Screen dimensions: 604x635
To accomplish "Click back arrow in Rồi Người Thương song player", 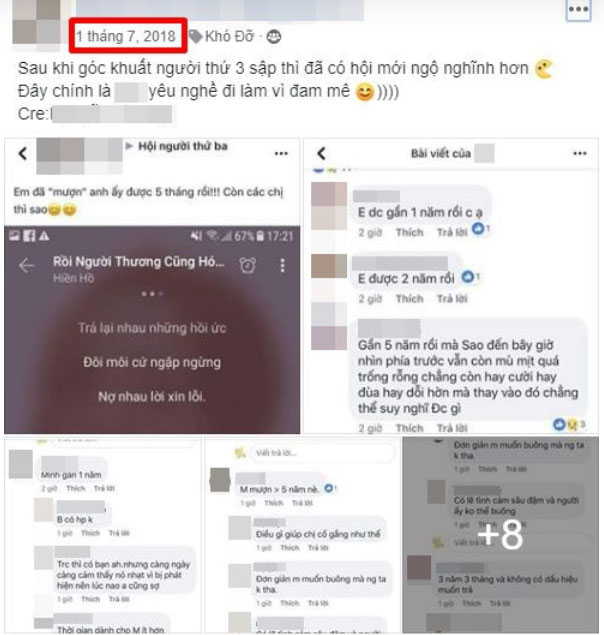I will tap(27, 266).
